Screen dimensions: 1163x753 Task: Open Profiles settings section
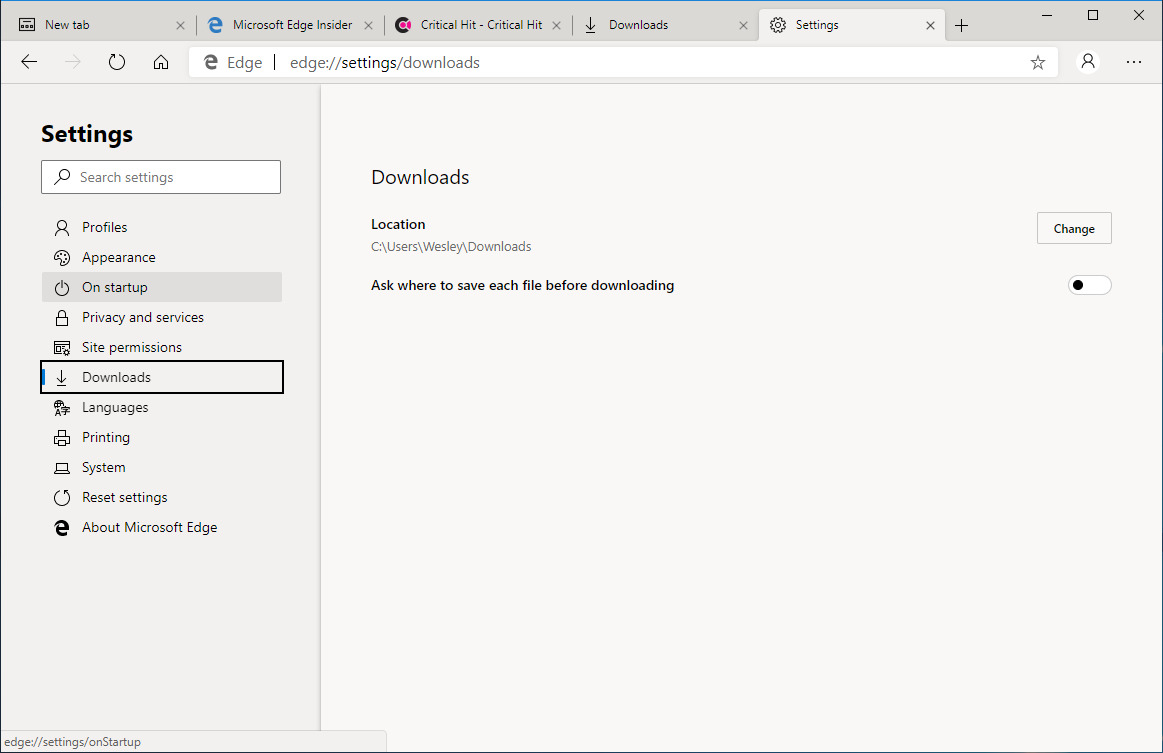pyautogui.click(x=105, y=227)
